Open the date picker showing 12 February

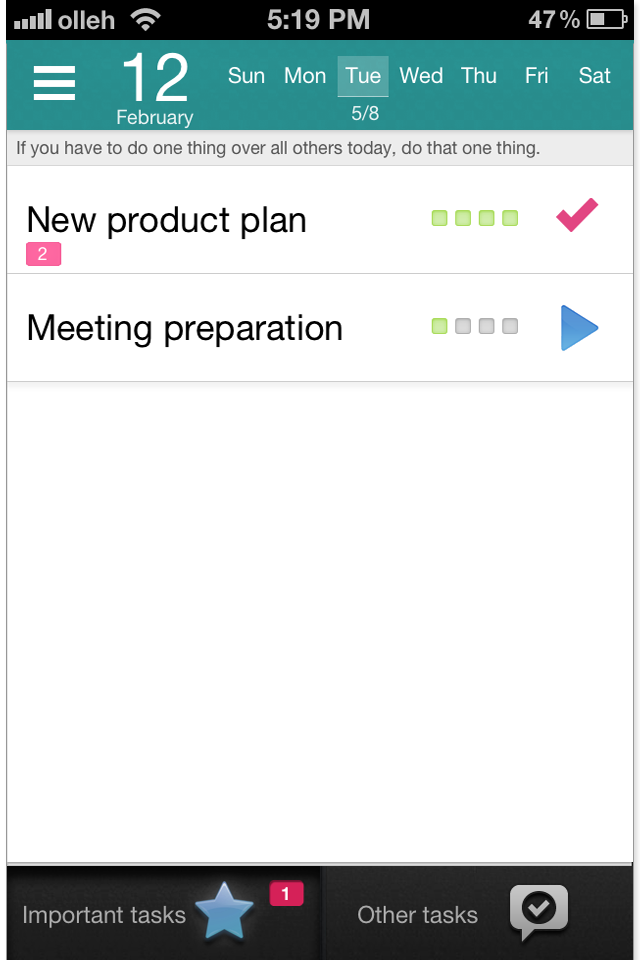coord(155,86)
